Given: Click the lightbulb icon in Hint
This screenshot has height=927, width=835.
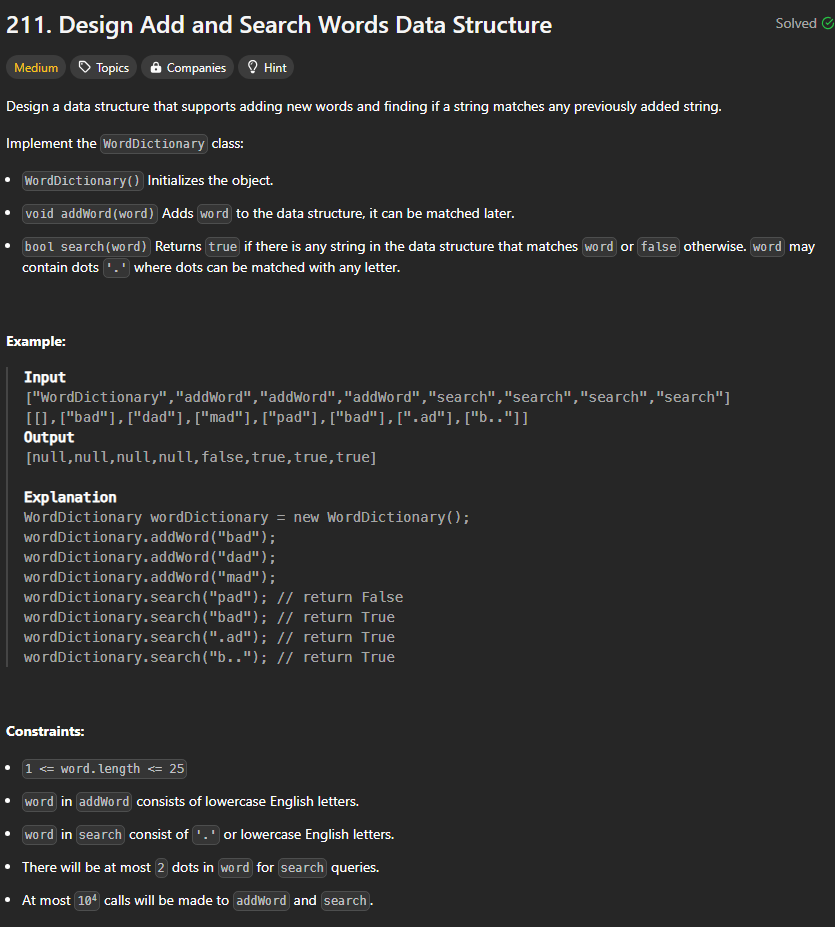Looking at the screenshot, I should click(x=253, y=67).
